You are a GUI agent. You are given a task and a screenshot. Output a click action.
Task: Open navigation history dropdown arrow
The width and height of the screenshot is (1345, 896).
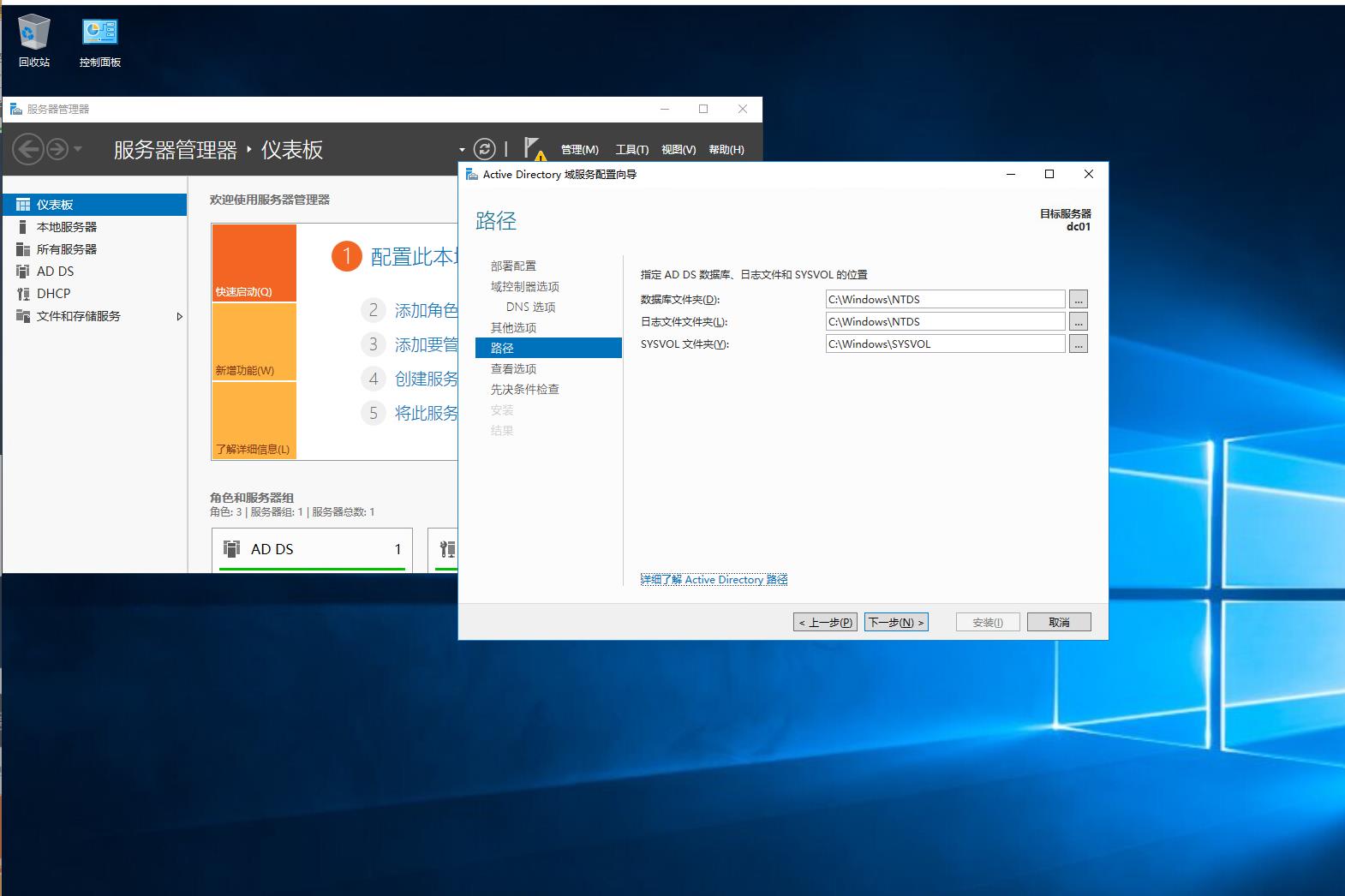point(78,150)
